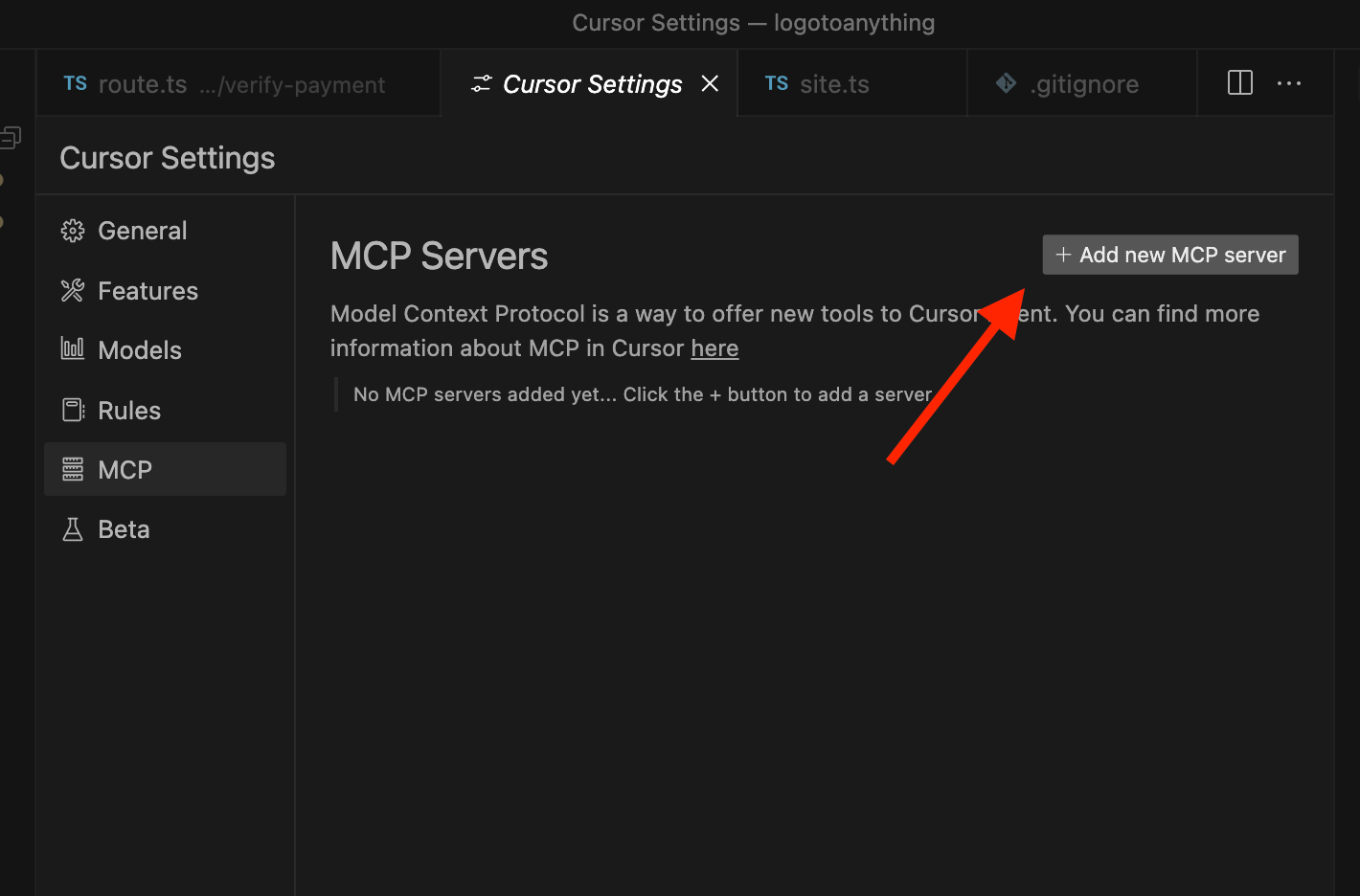Click the sliders icon on Cursor Settings tab
The width and height of the screenshot is (1360, 896).
point(480,83)
